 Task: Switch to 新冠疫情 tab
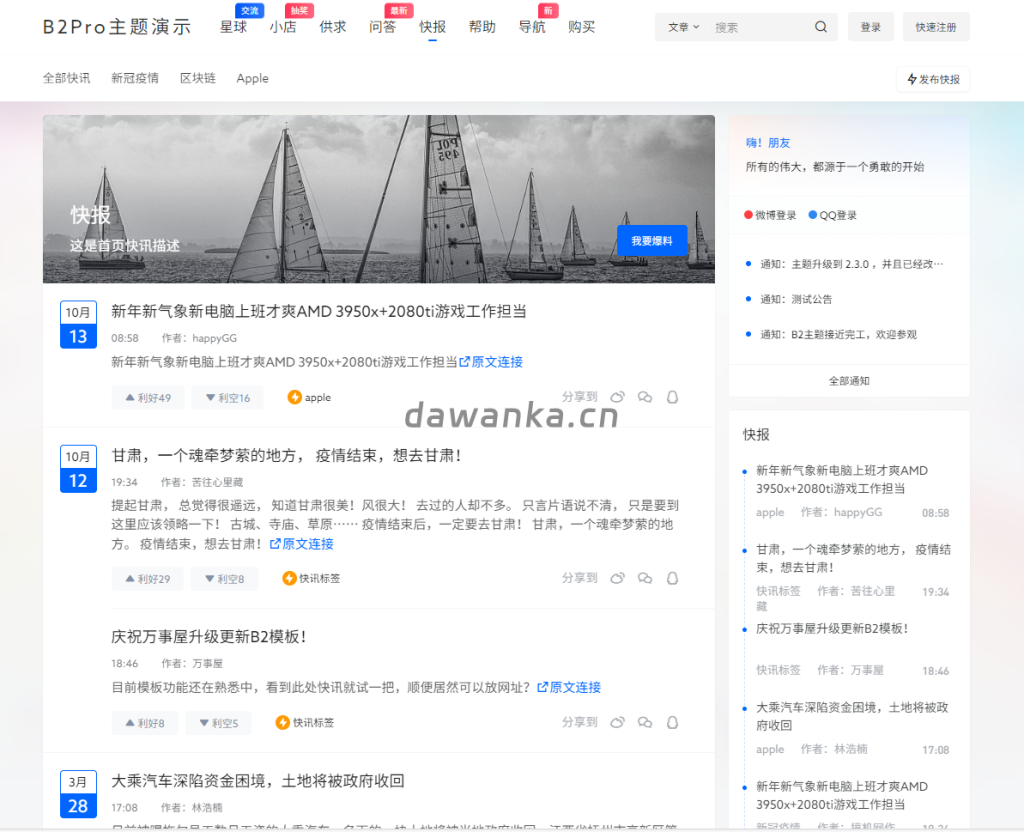tap(135, 78)
